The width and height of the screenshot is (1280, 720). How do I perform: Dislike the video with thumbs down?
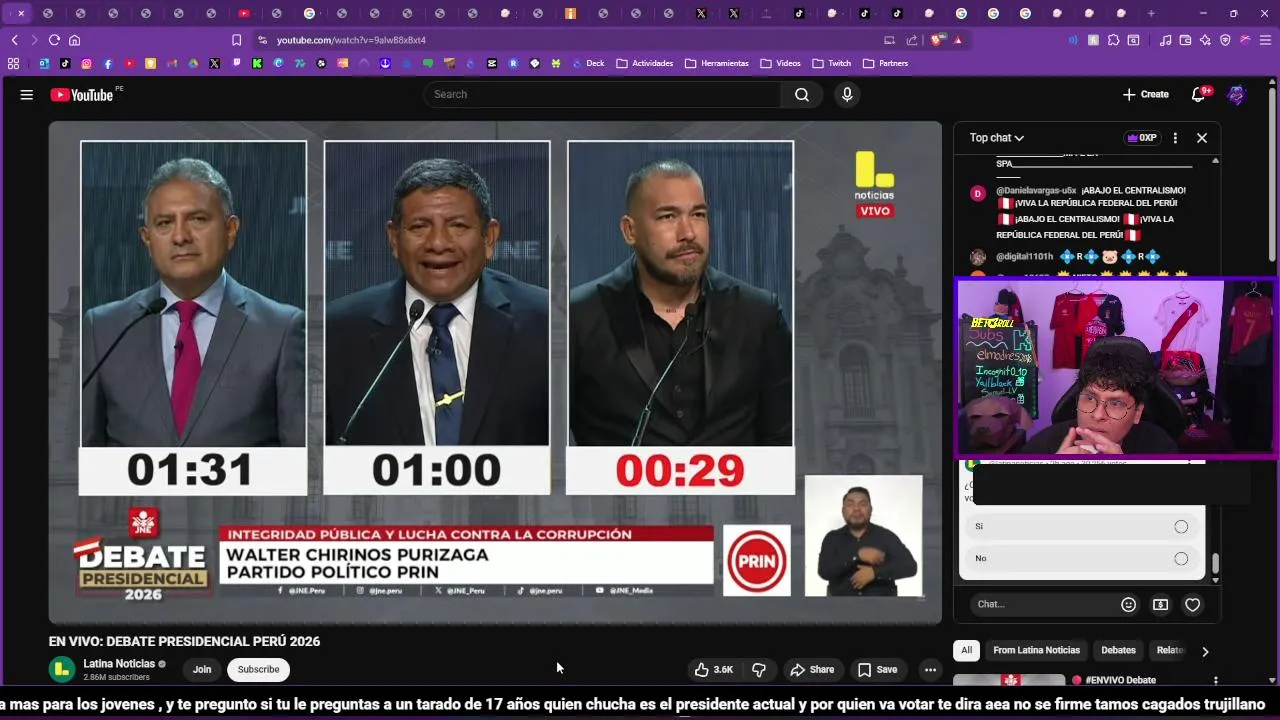pos(759,670)
